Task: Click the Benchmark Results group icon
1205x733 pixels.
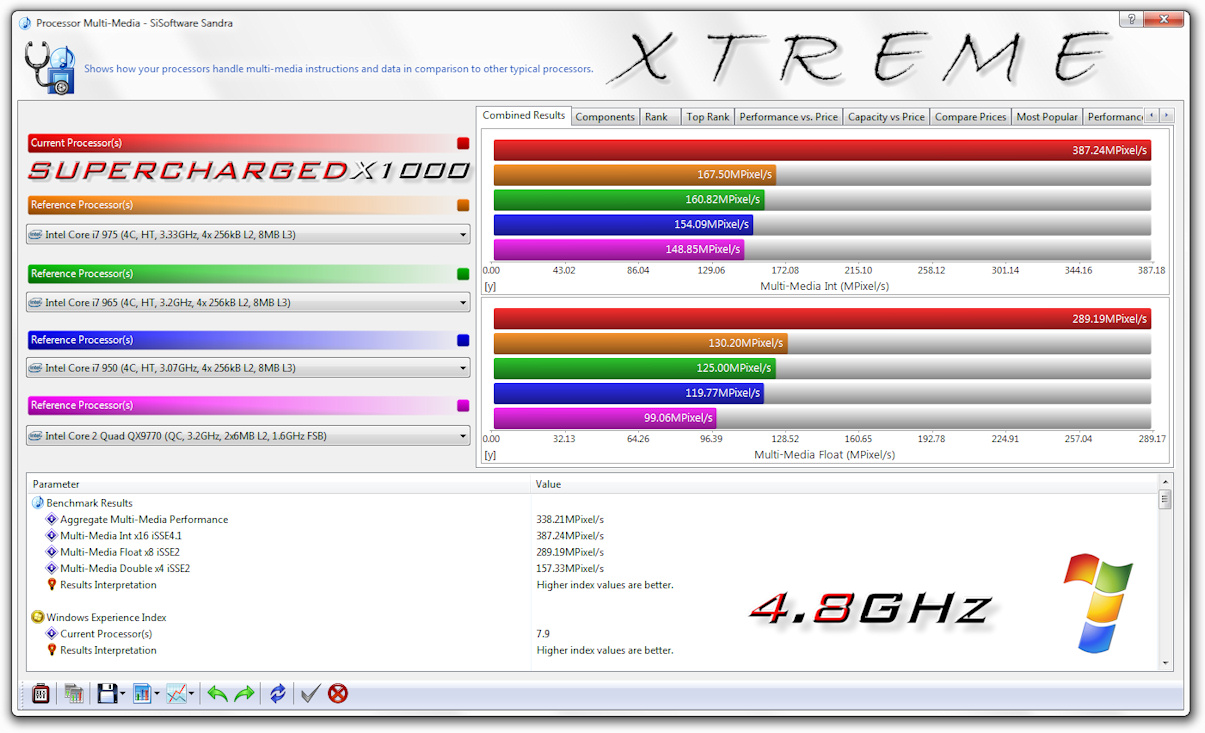Action: [38, 503]
